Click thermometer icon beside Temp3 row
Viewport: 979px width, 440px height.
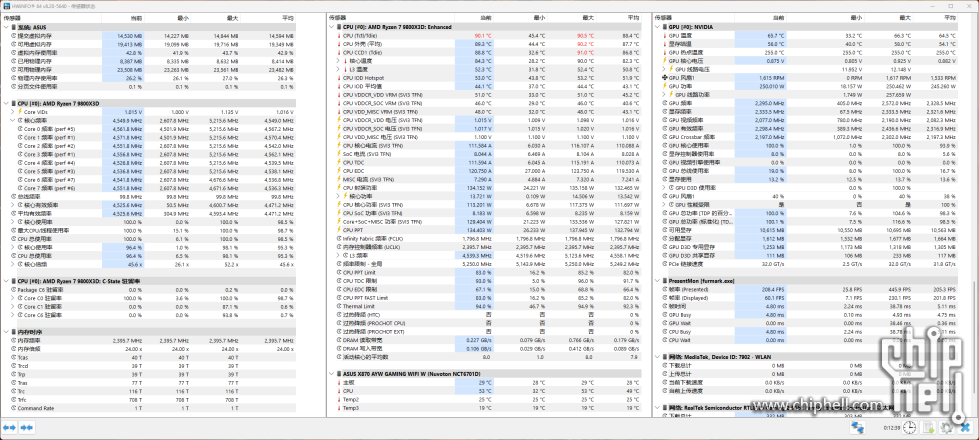click(x=339, y=408)
